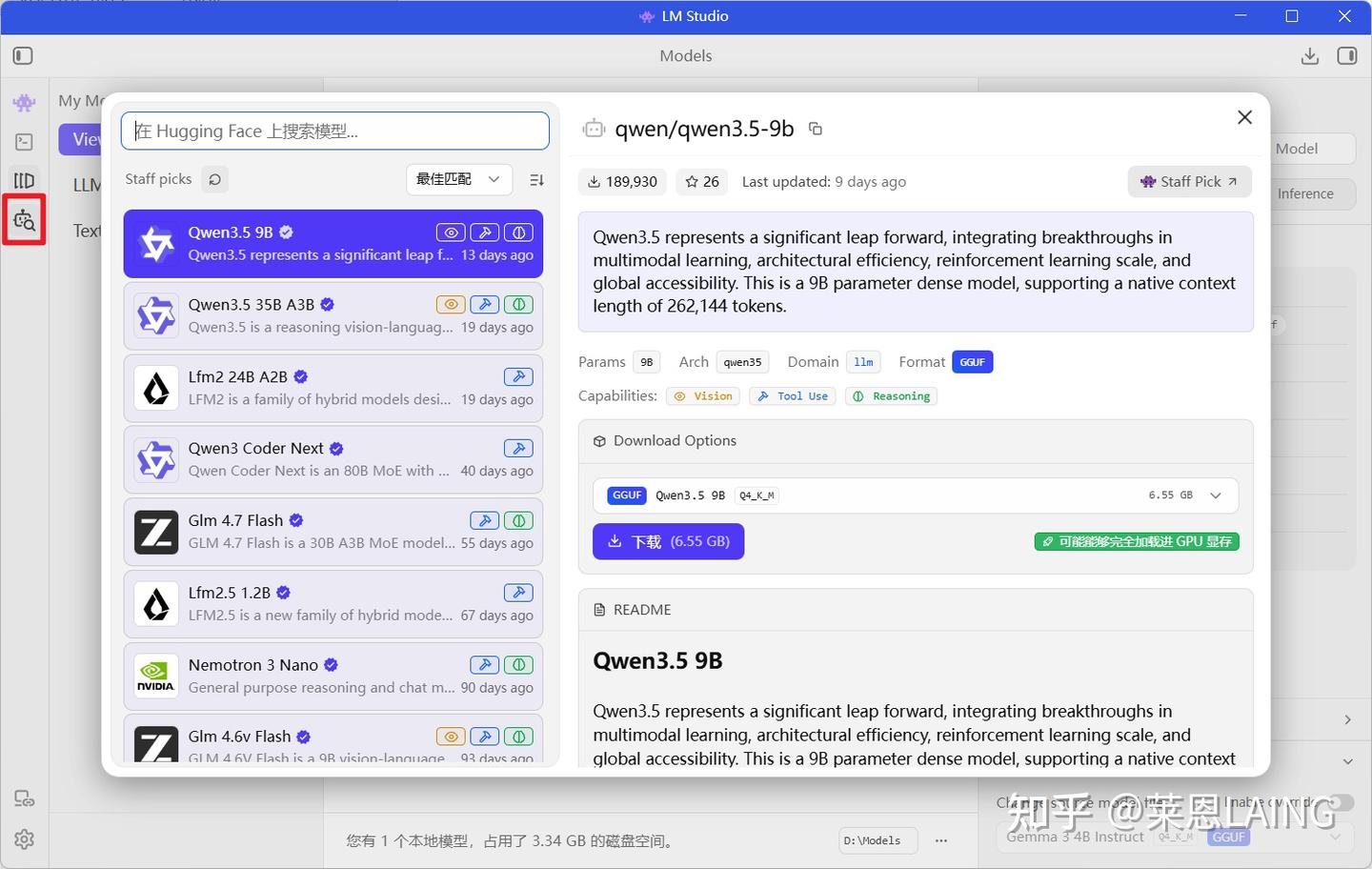Select the selected Qwen3.5 9B list entry
Viewport: 1372px width, 869px height.
[333, 244]
